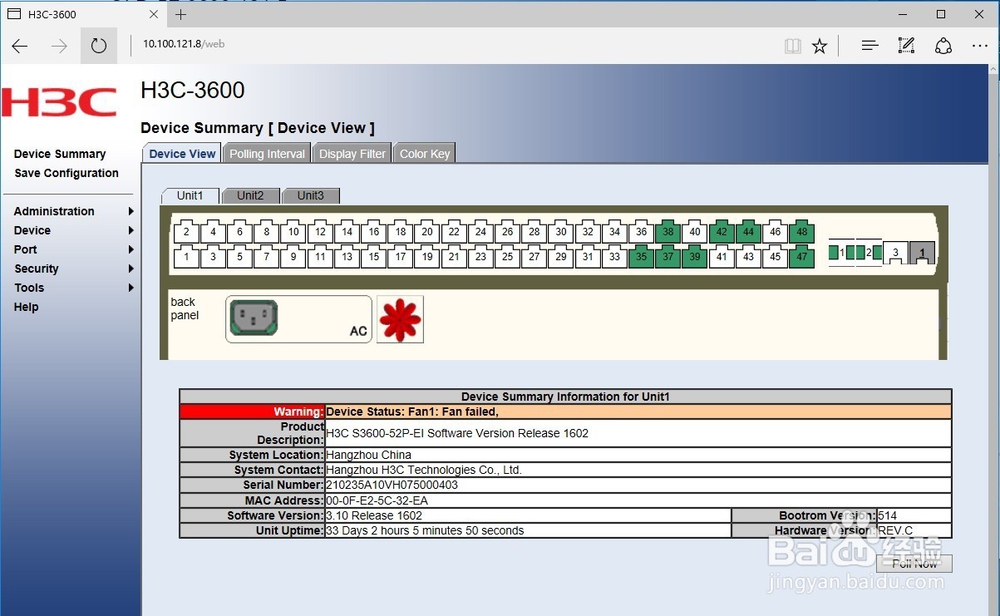The width and height of the screenshot is (1000, 616).
Task: Open web note pencil icon
Action: (x=906, y=45)
